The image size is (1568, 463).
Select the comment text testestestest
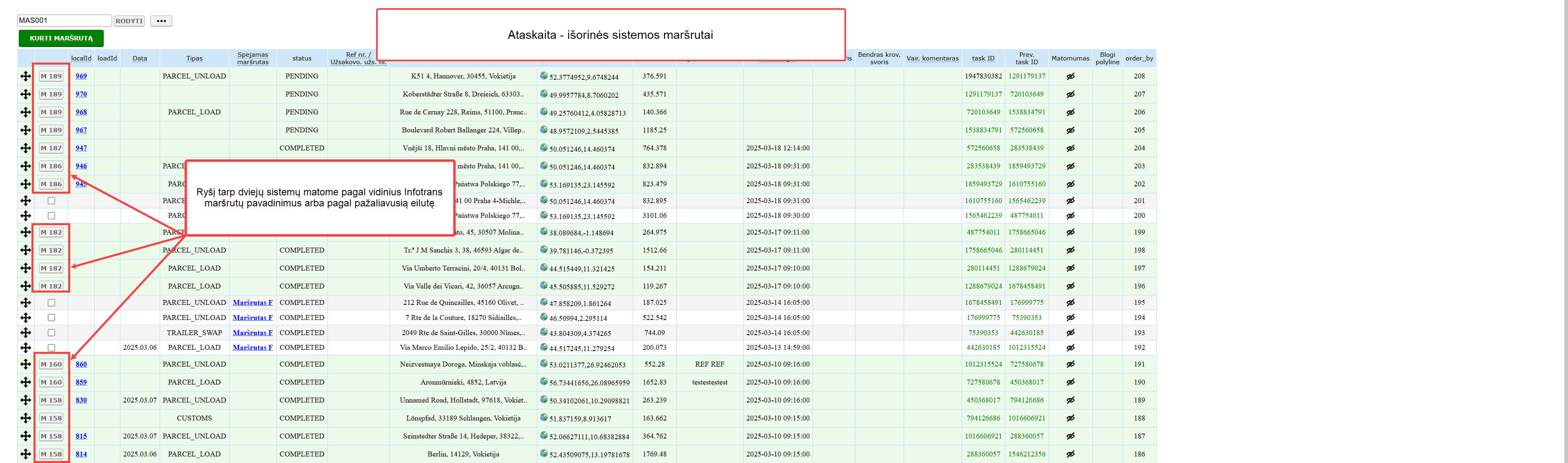coord(709,382)
